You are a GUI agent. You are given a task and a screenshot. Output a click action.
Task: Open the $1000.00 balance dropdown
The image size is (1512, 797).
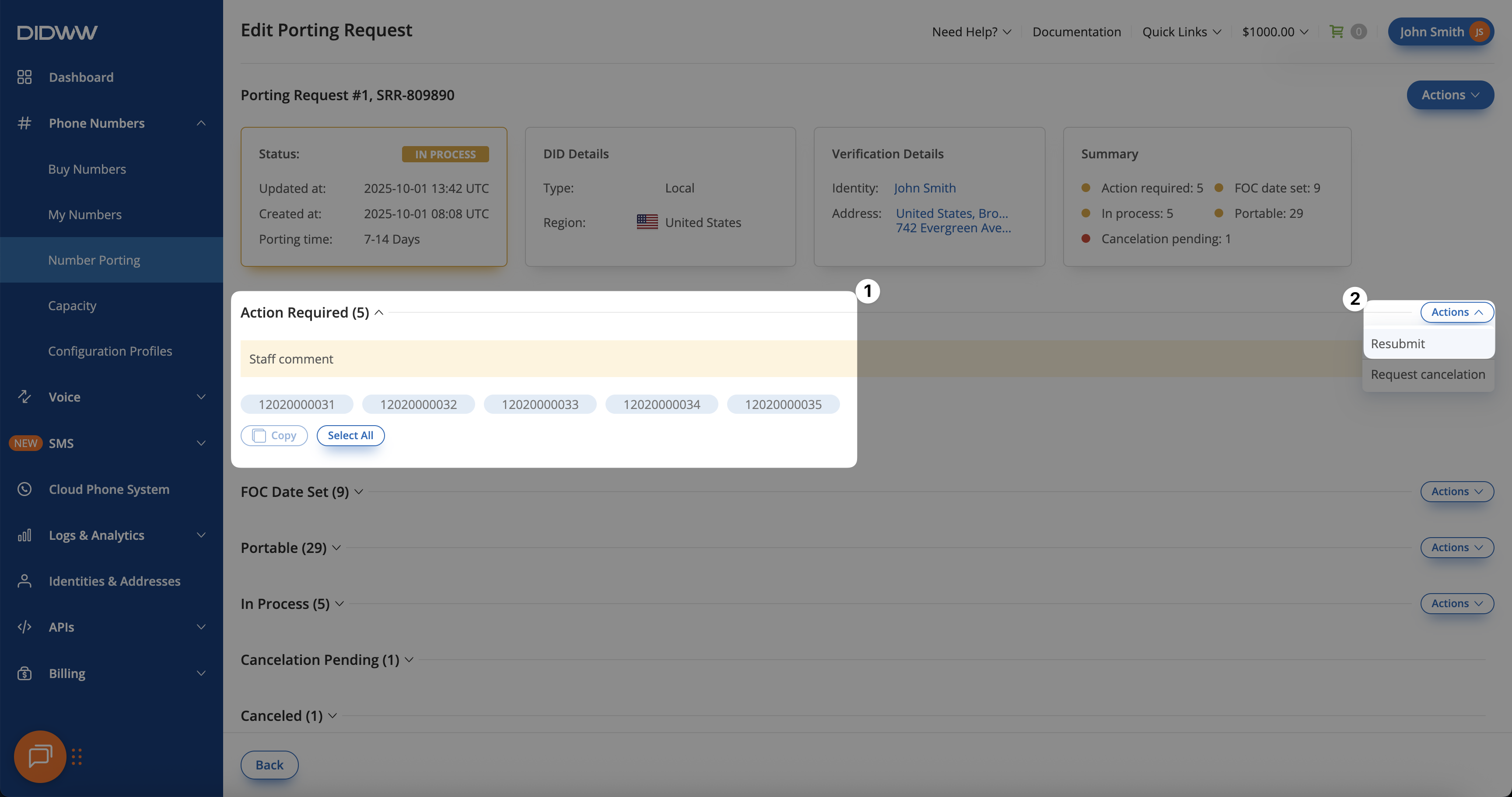point(1275,31)
